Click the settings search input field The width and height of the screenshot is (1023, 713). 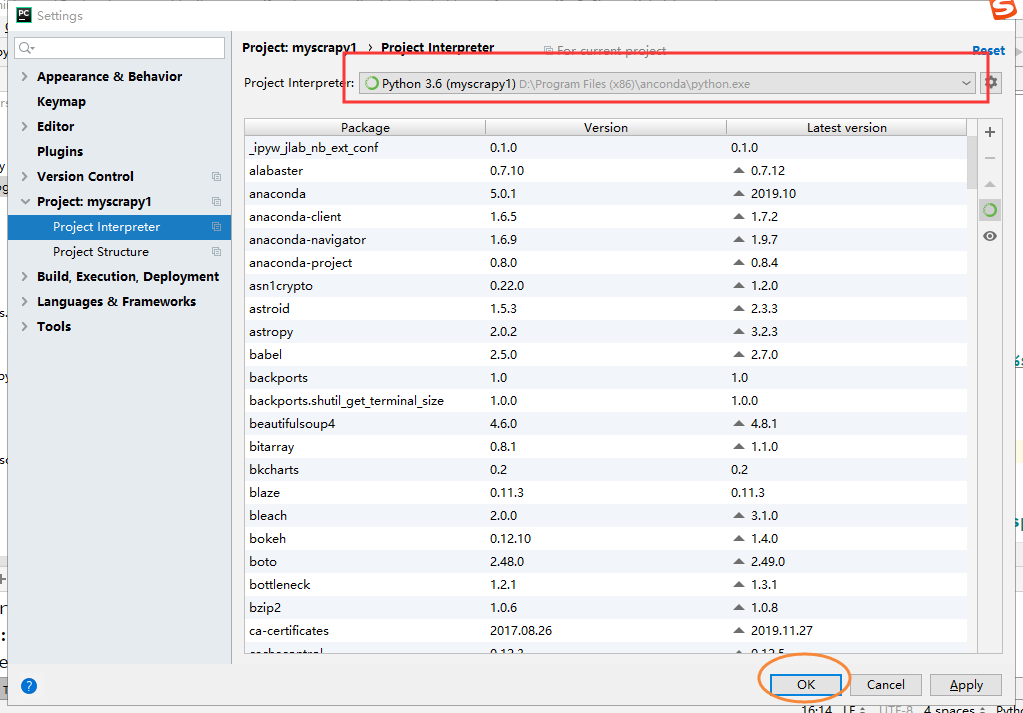pyautogui.click(x=120, y=48)
